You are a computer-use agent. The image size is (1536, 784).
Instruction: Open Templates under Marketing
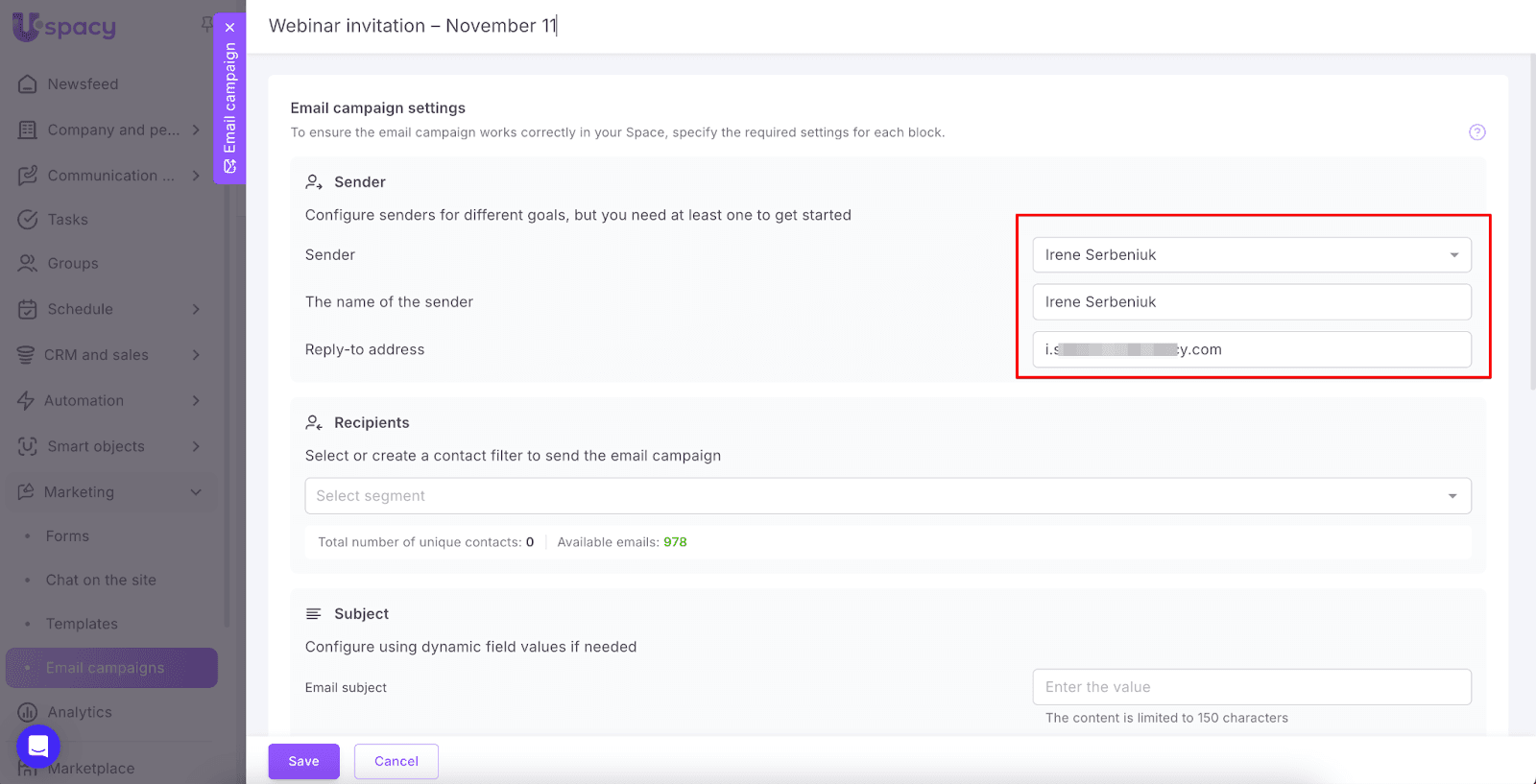(82, 624)
